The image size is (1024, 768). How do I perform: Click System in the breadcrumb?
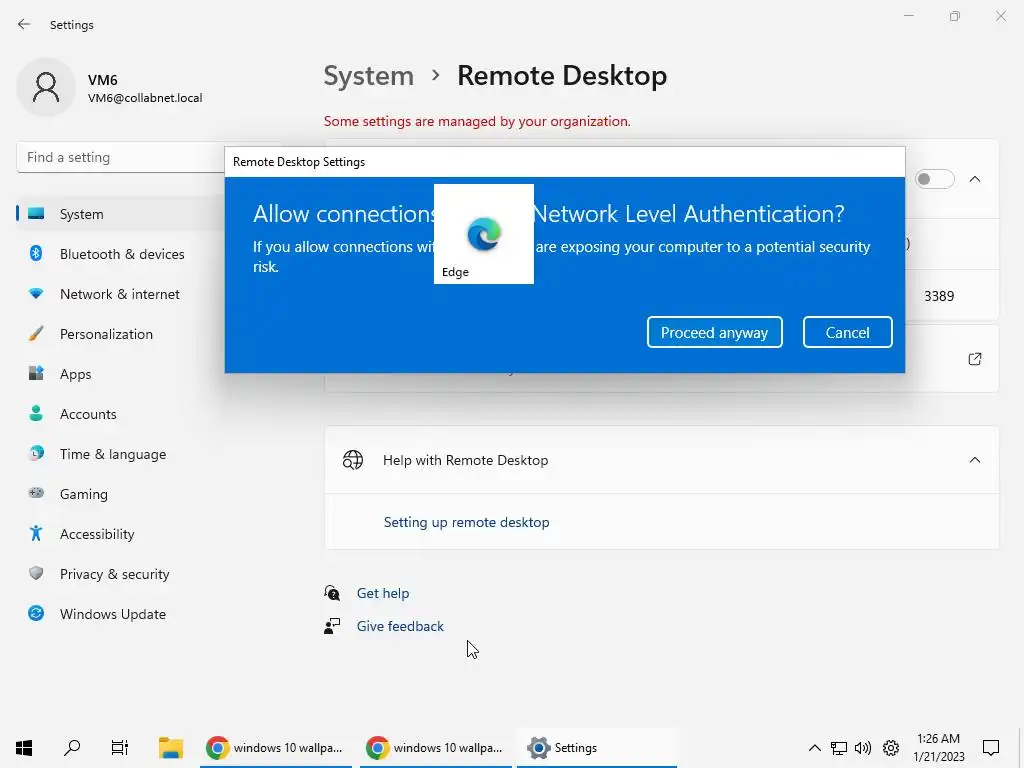click(369, 76)
